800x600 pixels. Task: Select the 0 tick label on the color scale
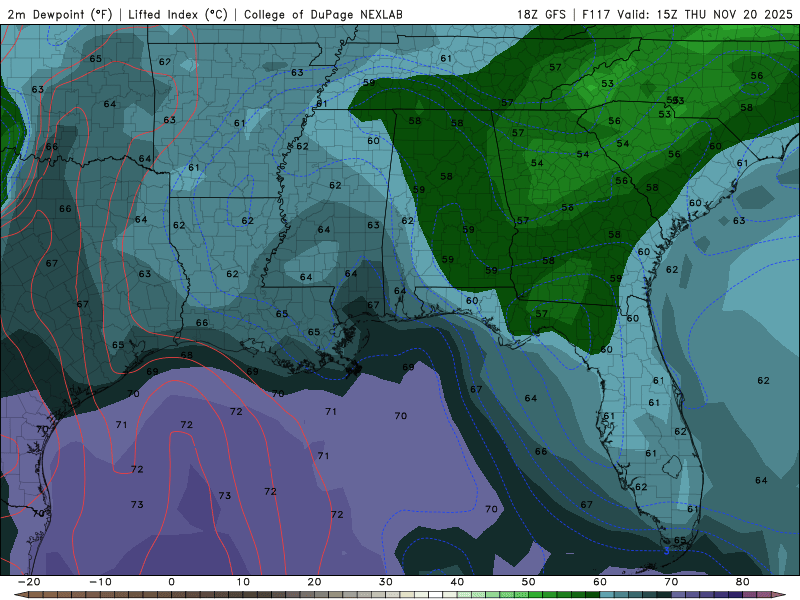pyautogui.click(x=171, y=582)
